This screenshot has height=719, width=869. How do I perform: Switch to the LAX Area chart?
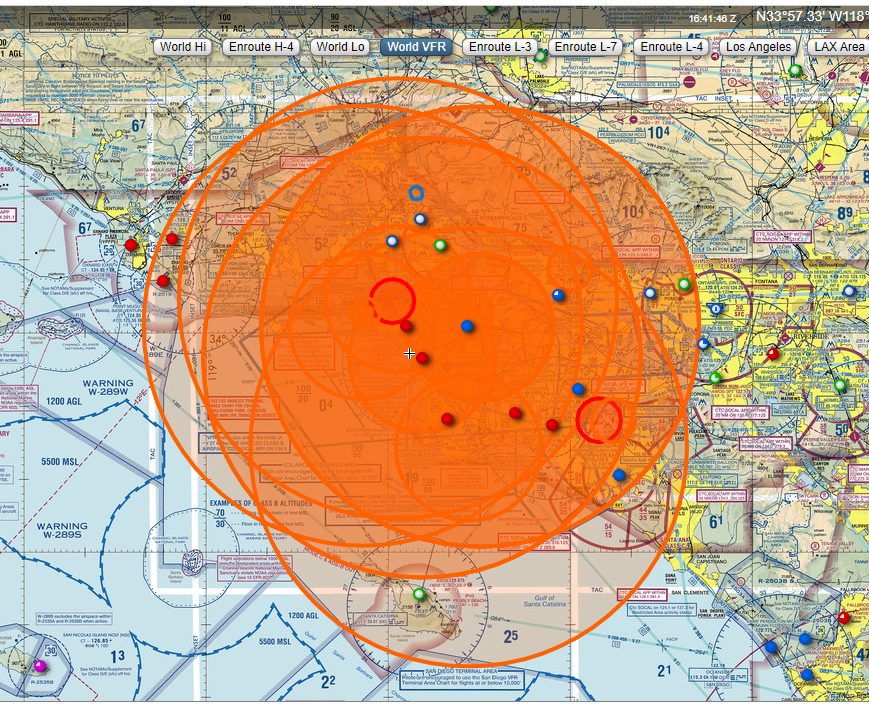(839, 47)
